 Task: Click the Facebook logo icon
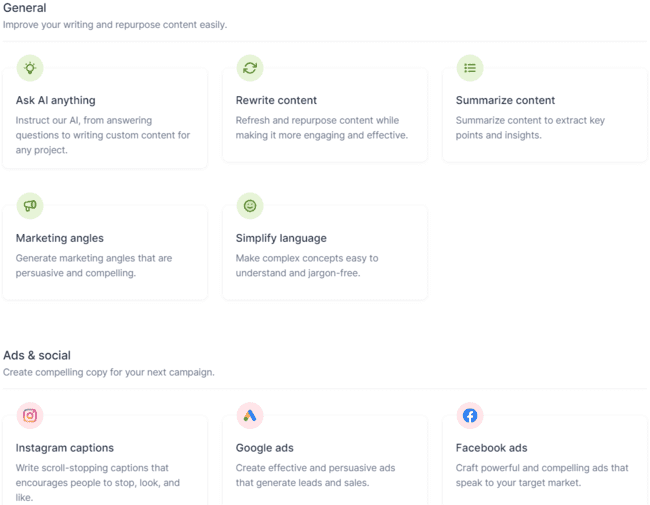coord(469,415)
